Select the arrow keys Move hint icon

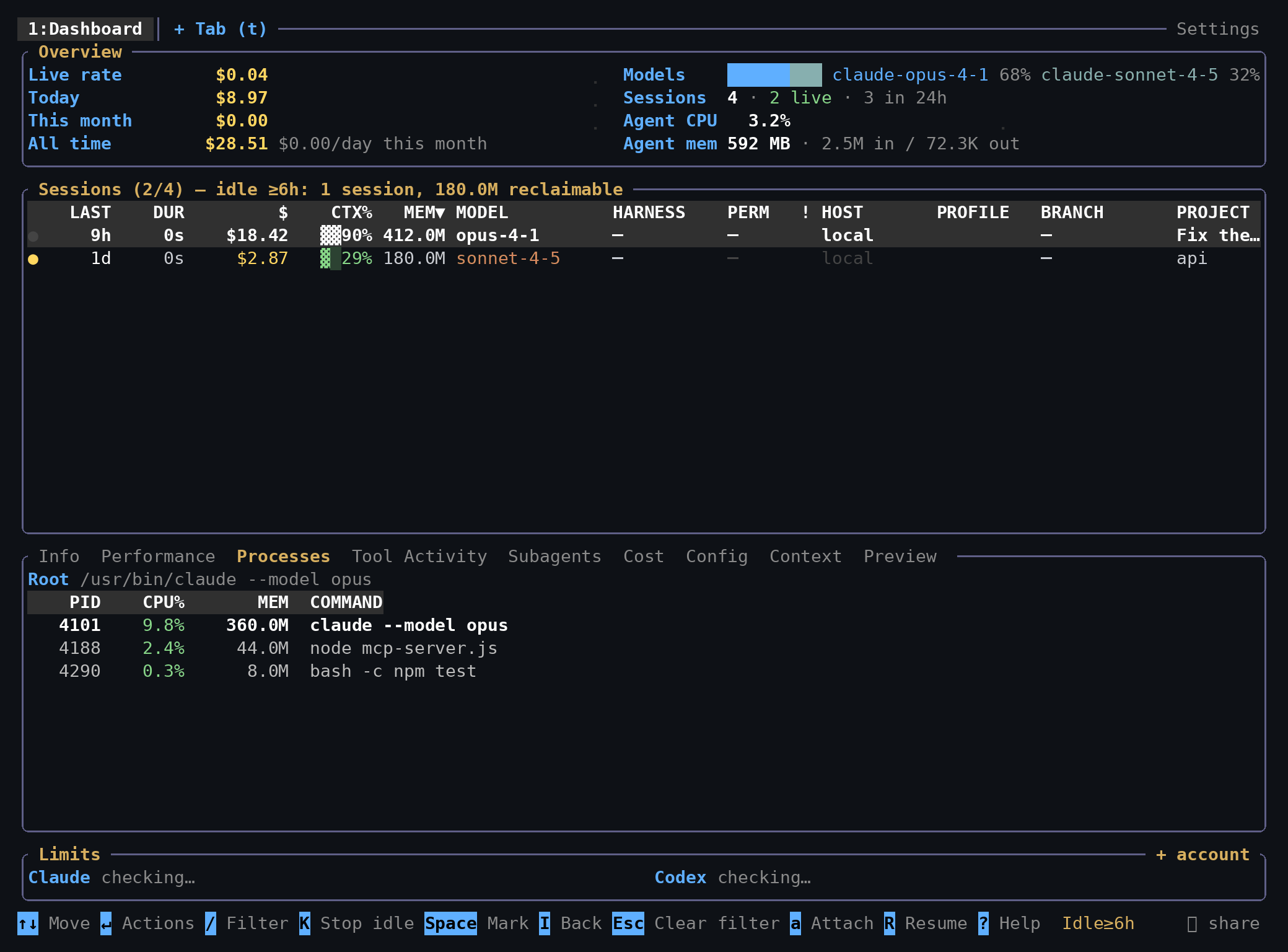point(28,923)
